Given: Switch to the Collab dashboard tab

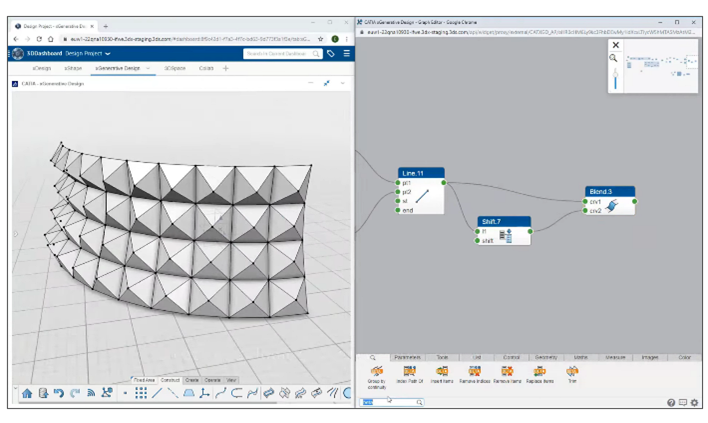Looking at the screenshot, I should pos(206,68).
